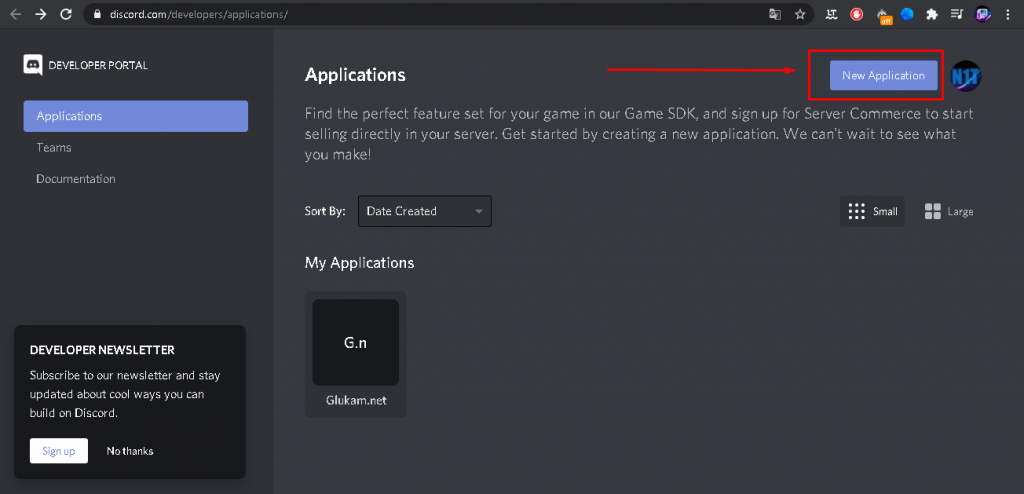Open the translate page icon in address bar
The width and height of the screenshot is (1024, 494).
pos(775,14)
